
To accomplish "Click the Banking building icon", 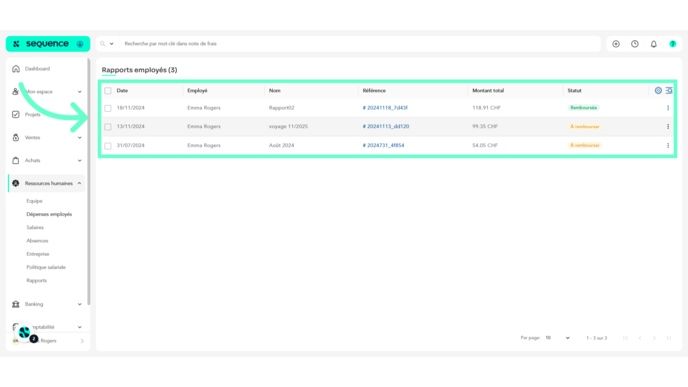I will tap(16, 304).
